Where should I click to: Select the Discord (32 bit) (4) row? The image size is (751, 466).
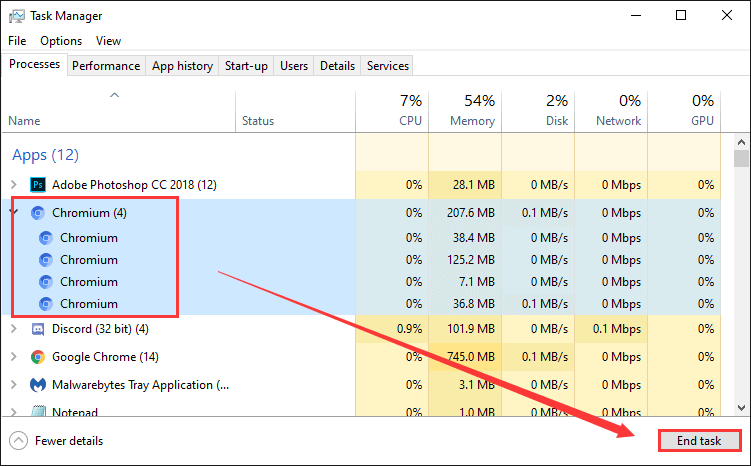coord(361,329)
